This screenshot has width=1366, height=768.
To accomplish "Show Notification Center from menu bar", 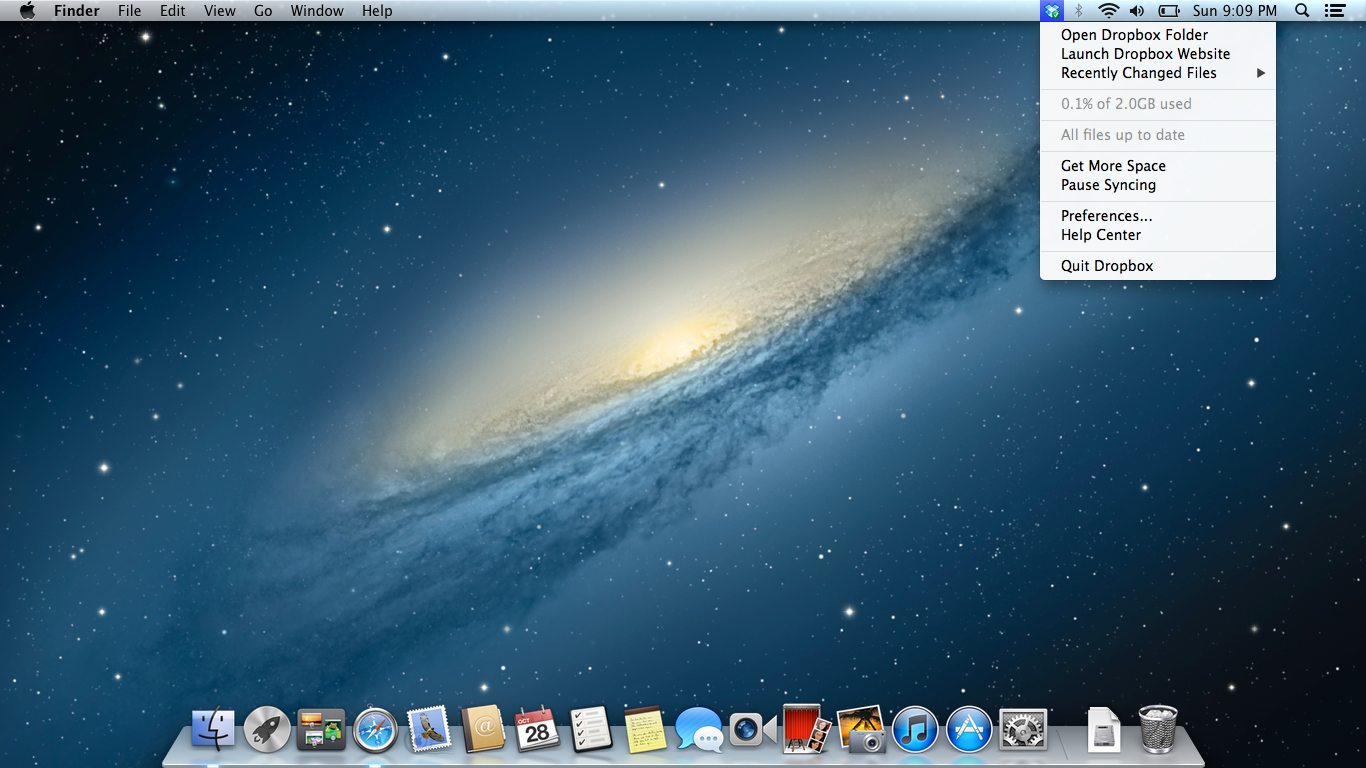I will pos(1334,11).
